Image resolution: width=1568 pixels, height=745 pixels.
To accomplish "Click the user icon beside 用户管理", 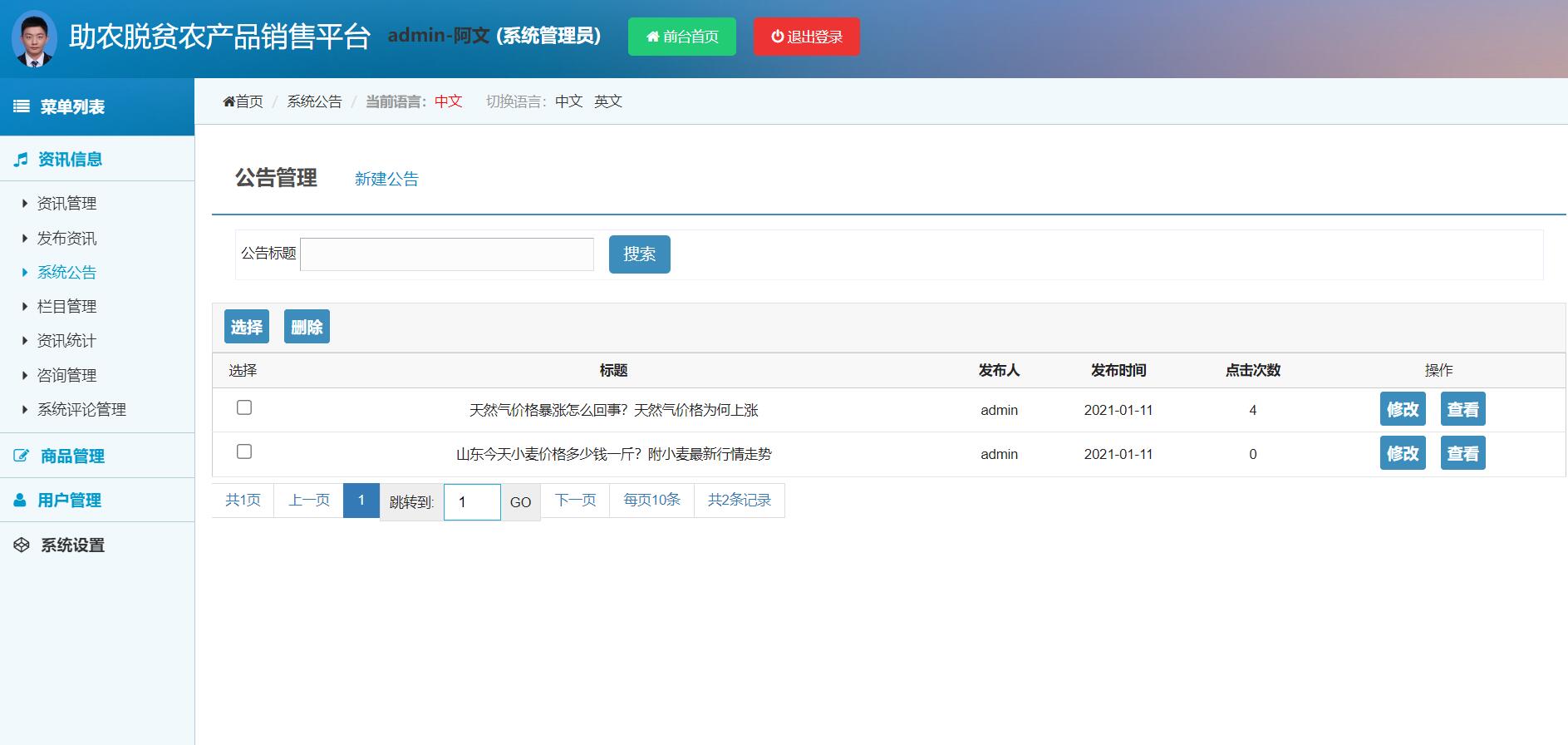I will pos(20,501).
